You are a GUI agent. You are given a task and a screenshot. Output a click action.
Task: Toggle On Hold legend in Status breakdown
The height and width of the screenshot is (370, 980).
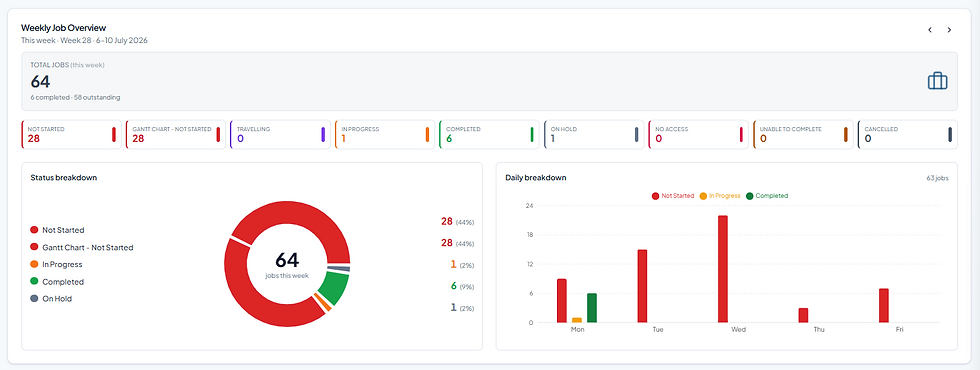(x=51, y=299)
